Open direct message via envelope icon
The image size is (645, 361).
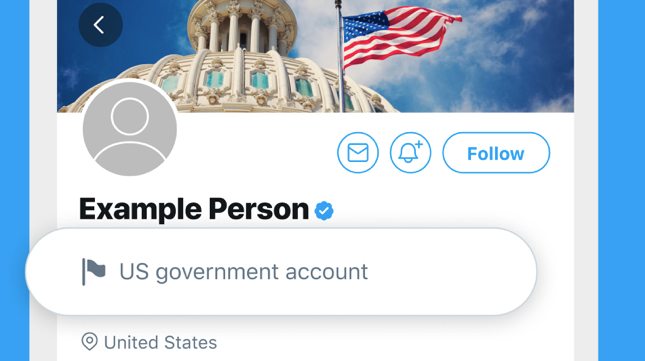click(x=358, y=153)
